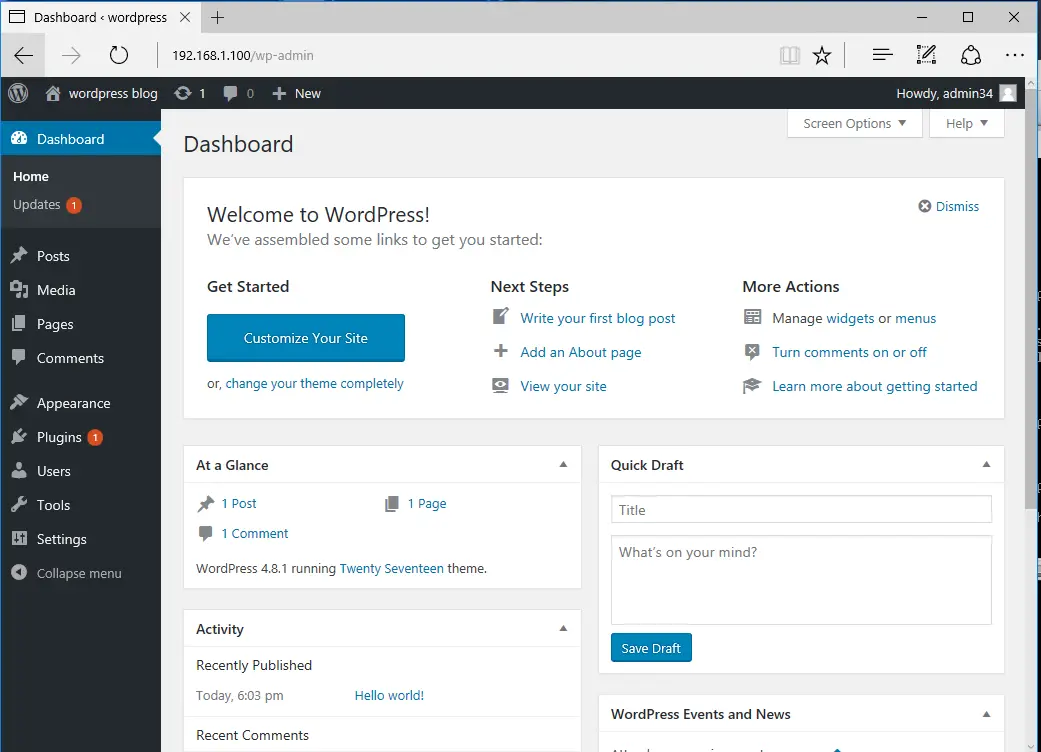1041x752 pixels.
Task: Open the widgets link under More Actions
Action: [850, 318]
